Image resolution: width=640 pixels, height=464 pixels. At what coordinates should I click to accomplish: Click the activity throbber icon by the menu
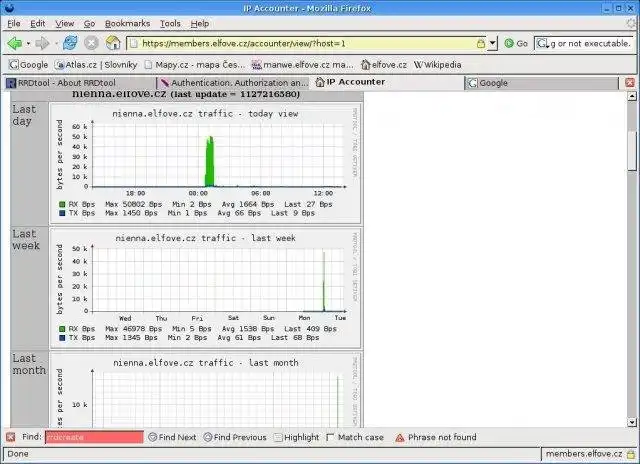631,24
